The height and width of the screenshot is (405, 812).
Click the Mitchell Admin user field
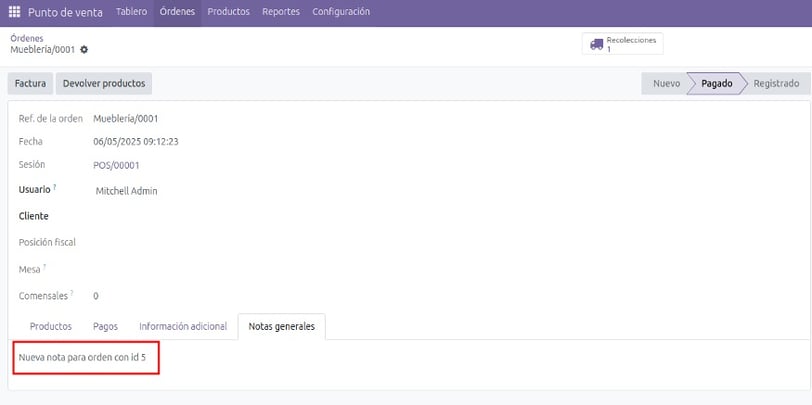tap(127, 191)
